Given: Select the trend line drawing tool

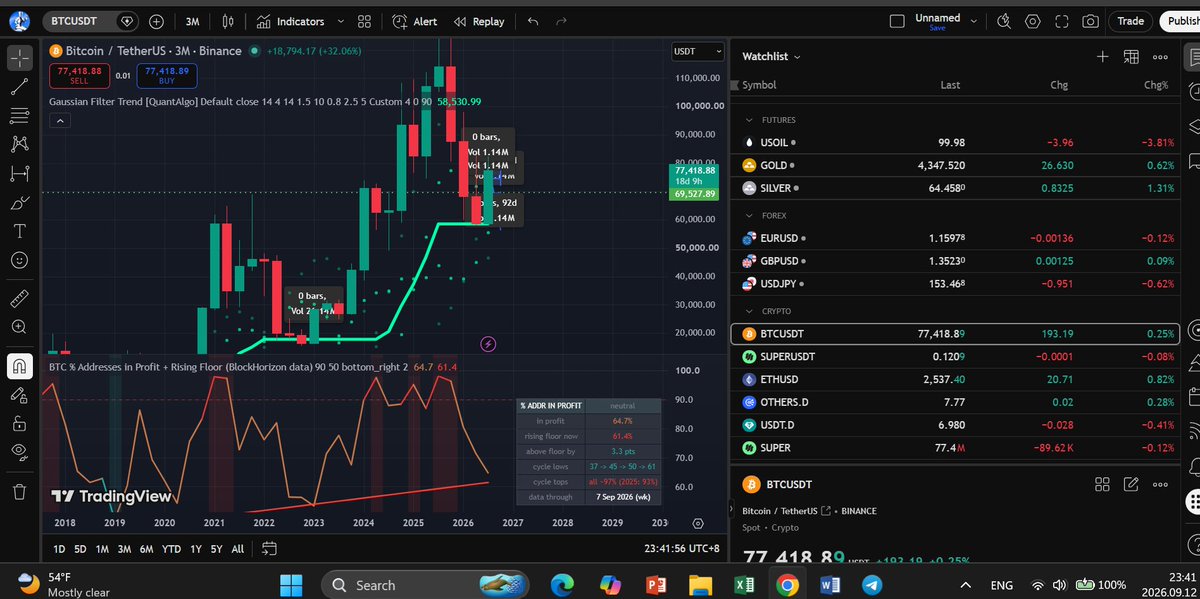Looking at the screenshot, I should (19, 87).
